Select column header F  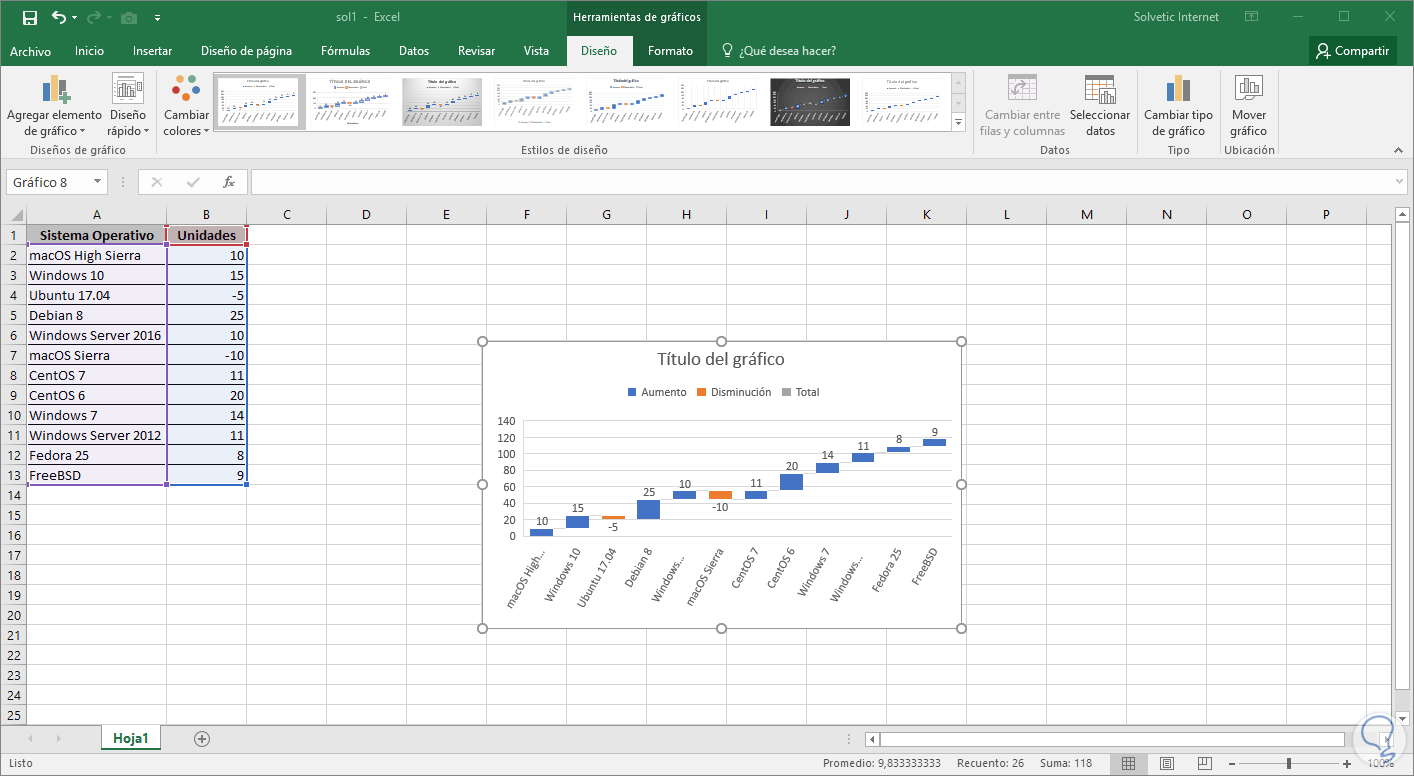pos(526,215)
